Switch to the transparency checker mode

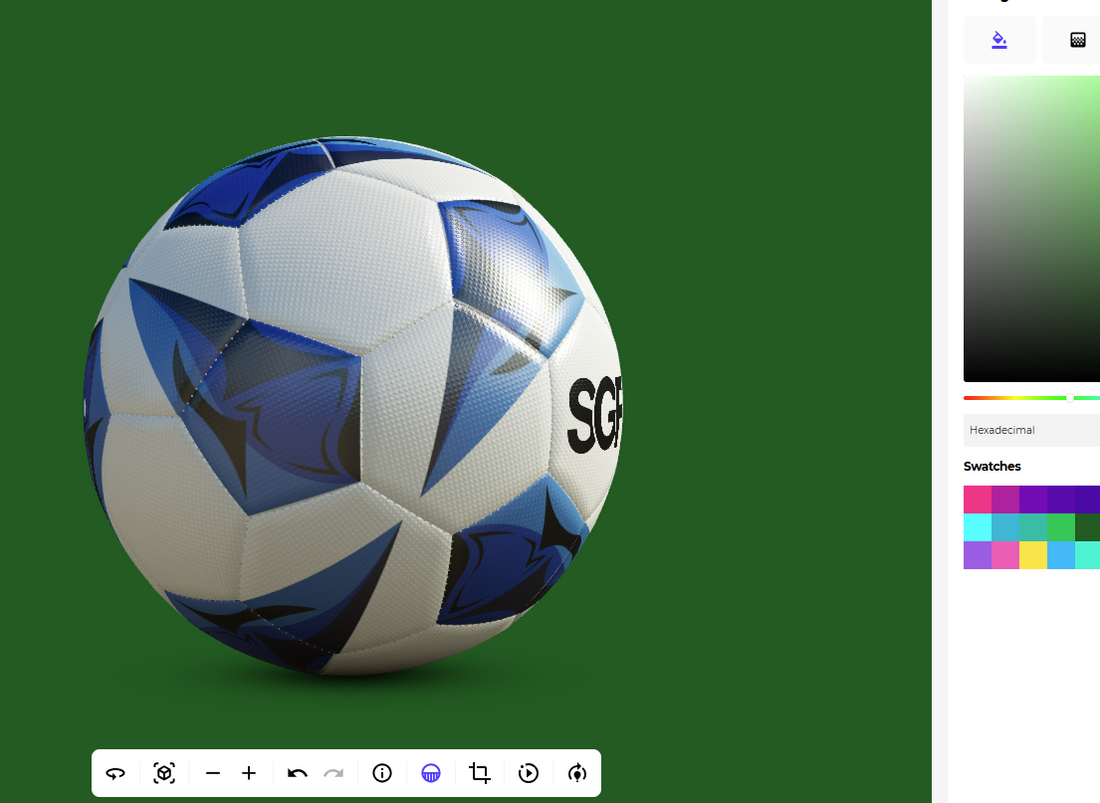pyautogui.click(x=1077, y=39)
